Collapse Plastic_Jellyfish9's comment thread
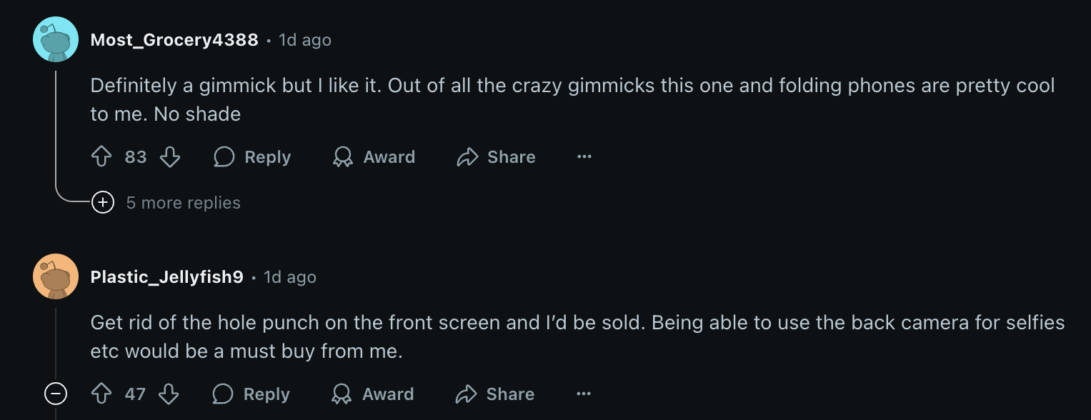The height and width of the screenshot is (420, 1091). coord(56,394)
